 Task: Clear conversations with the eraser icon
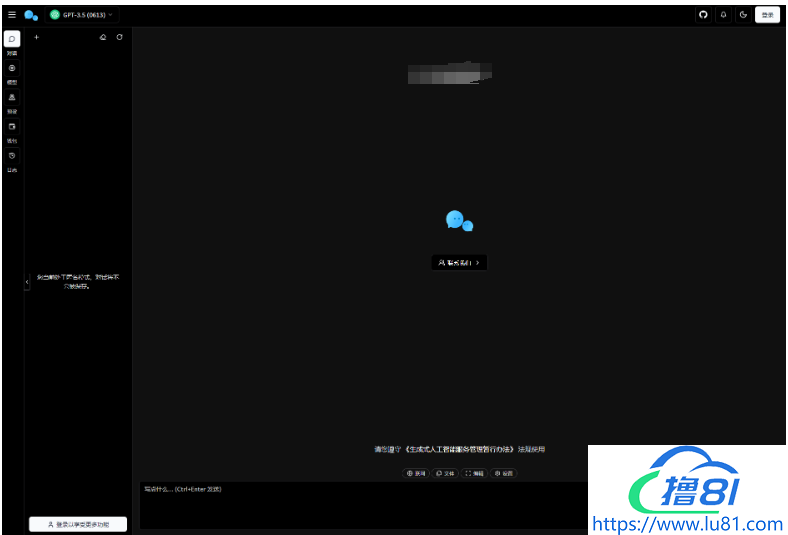click(103, 37)
